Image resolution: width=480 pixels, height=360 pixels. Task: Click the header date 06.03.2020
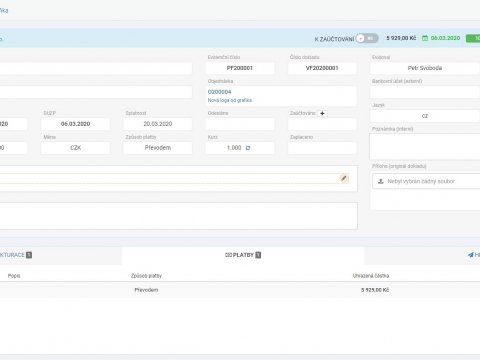pyautogui.click(x=445, y=38)
